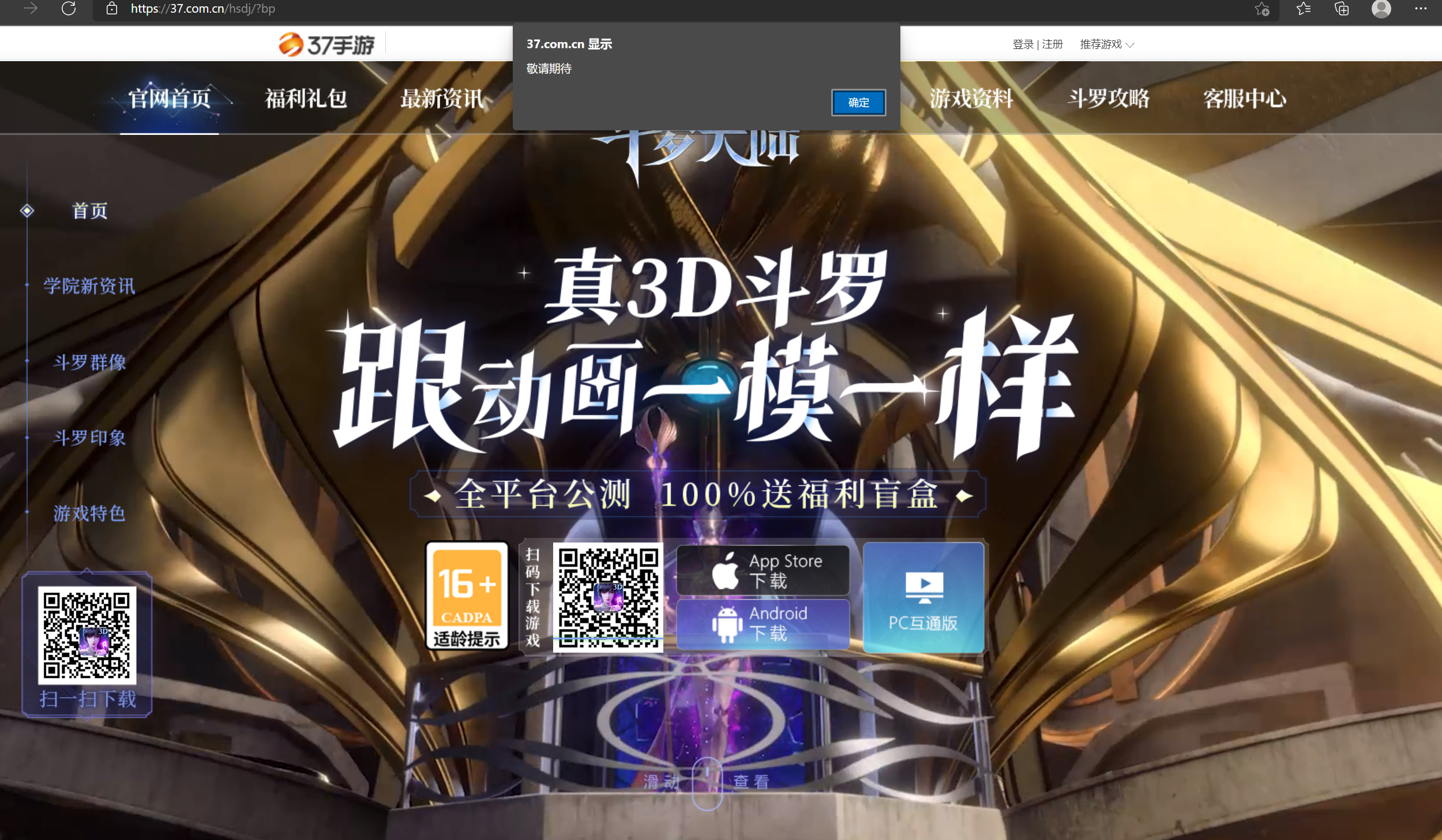Click the diamond marker beside 首页
Viewport: 1442px width, 840px height.
27,210
